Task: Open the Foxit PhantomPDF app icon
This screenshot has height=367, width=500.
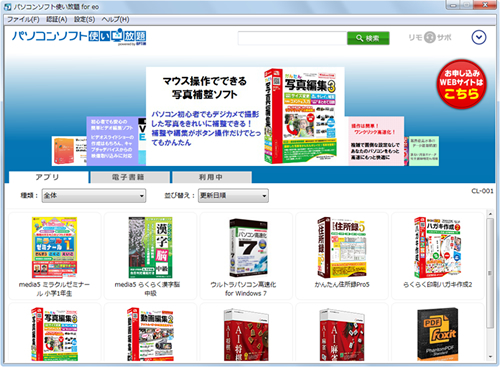Action: (x=438, y=334)
